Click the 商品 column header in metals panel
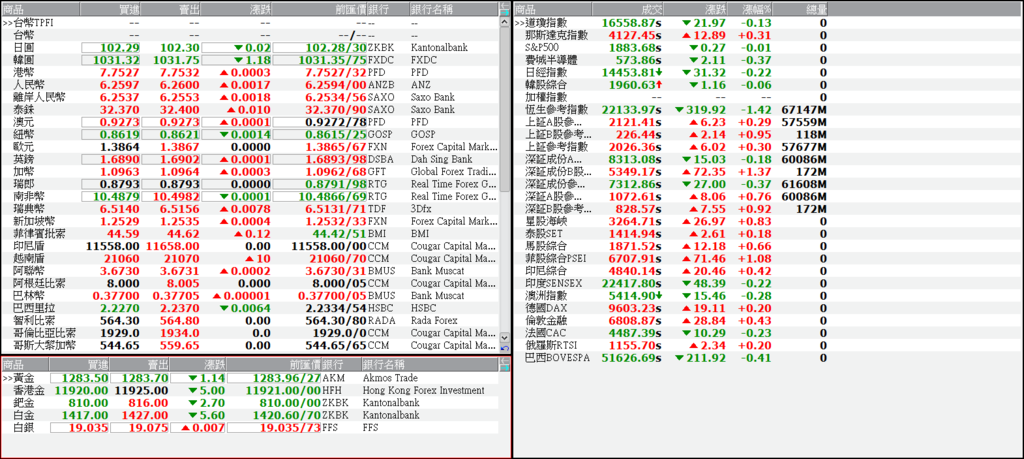Image resolution: width=1024 pixels, height=459 pixels. [25, 364]
